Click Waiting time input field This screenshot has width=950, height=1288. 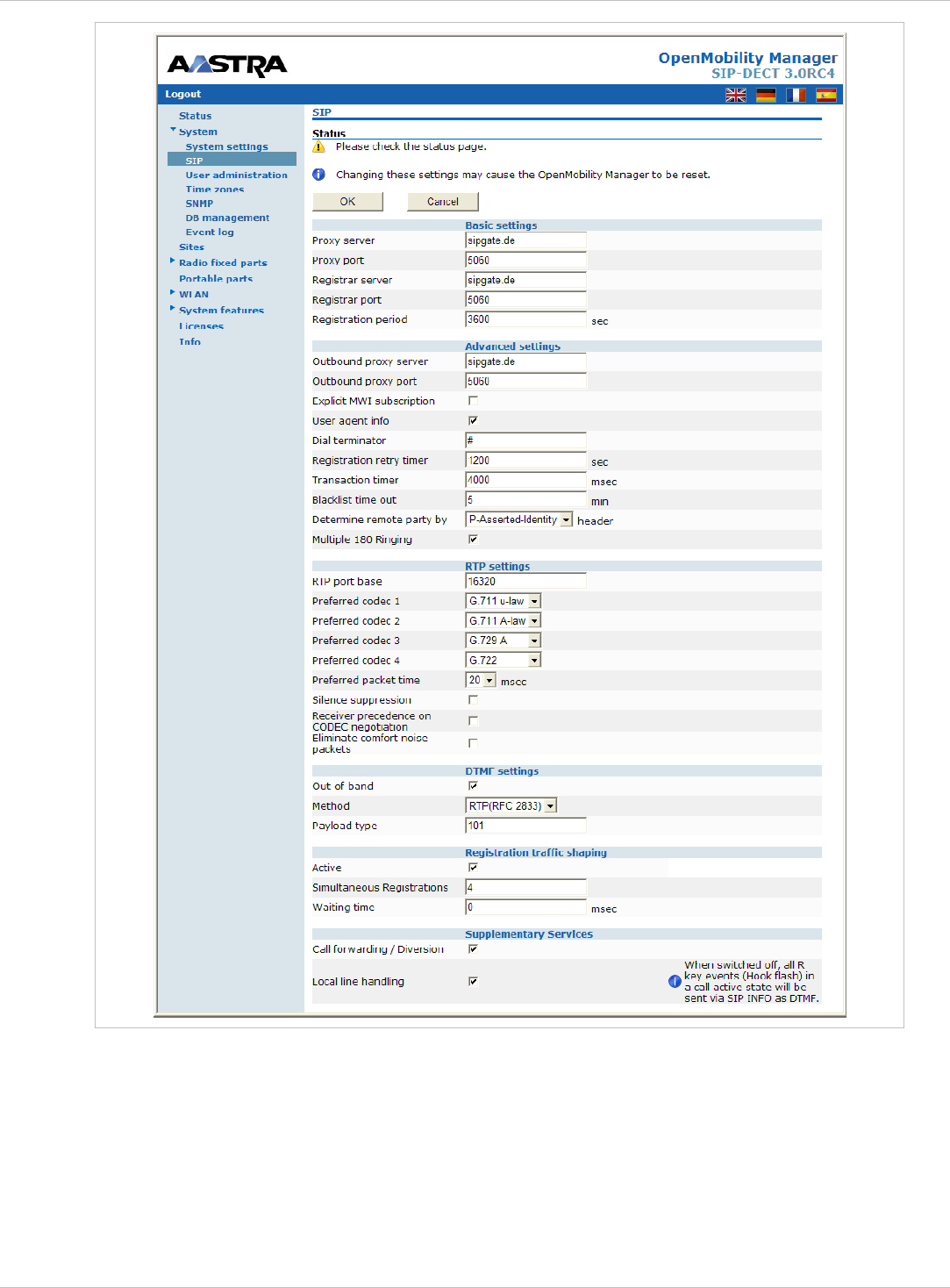(525, 907)
